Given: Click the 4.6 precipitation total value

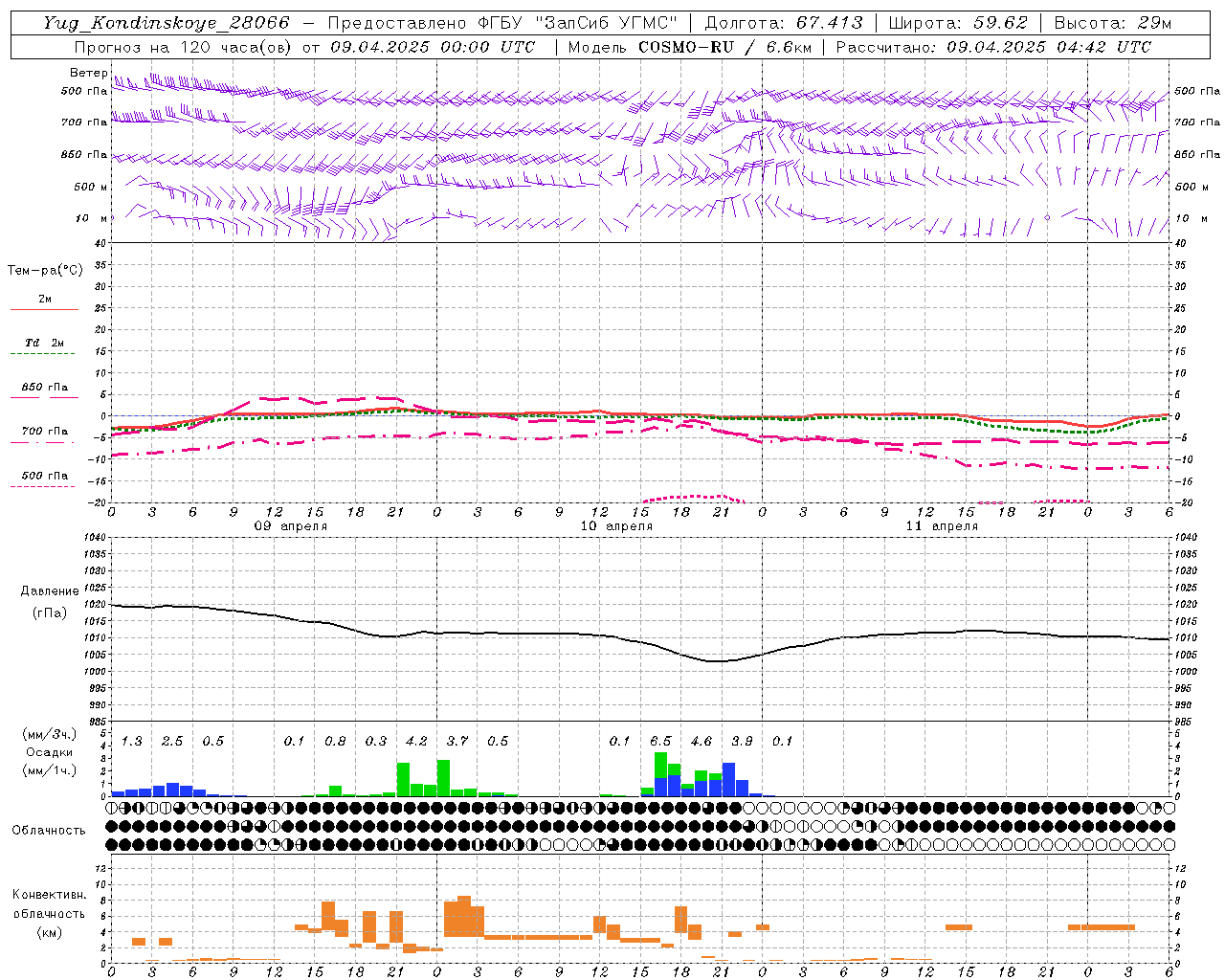Looking at the screenshot, I should (x=702, y=741).
